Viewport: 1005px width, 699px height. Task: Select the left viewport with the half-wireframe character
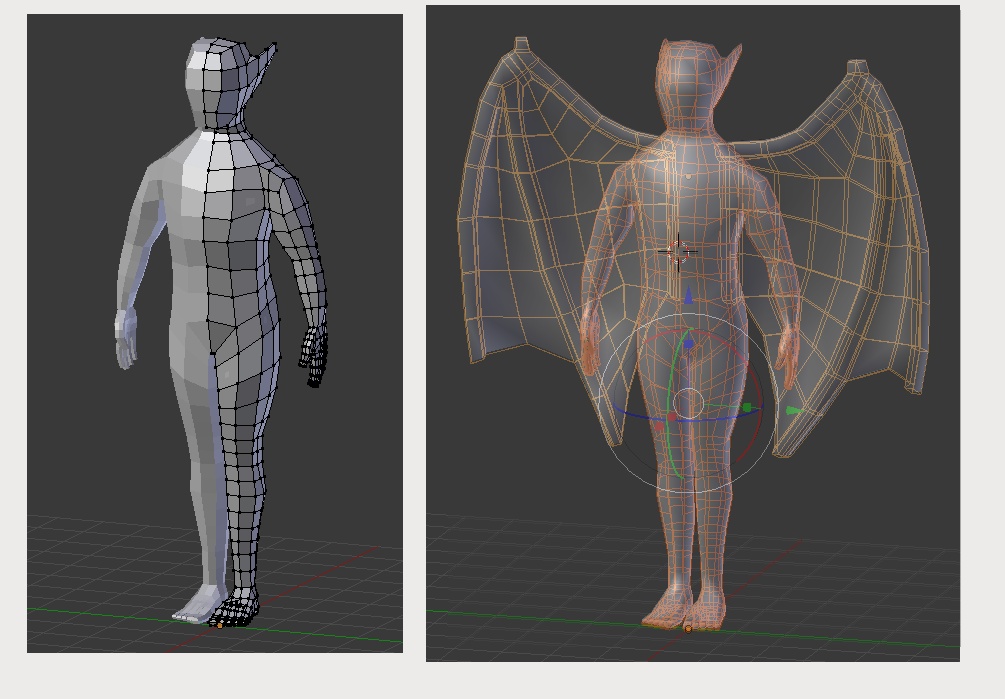tap(215, 333)
